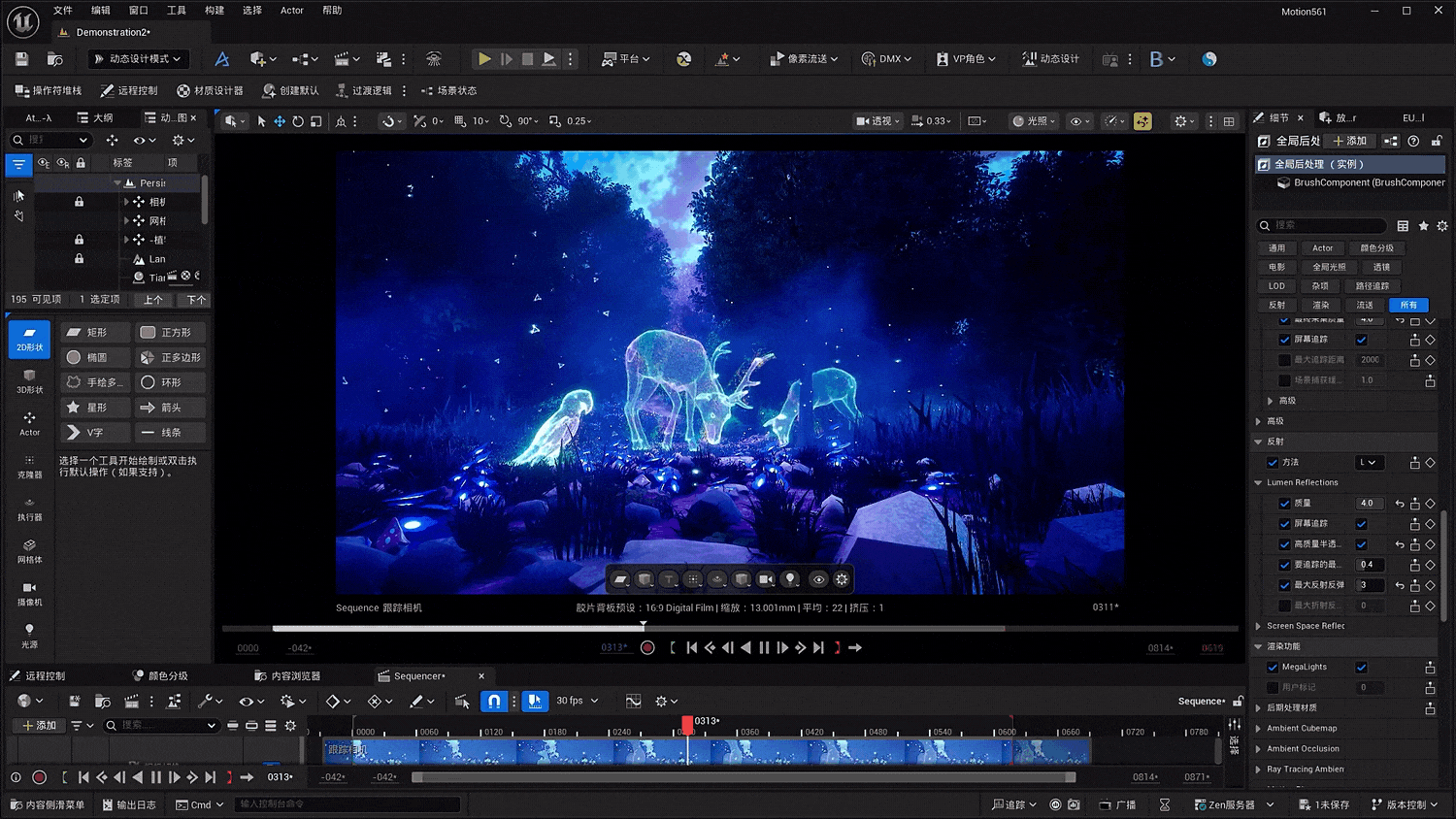Click the 版本控制 revision control button
The height and width of the screenshot is (819, 1456).
[1405, 804]
